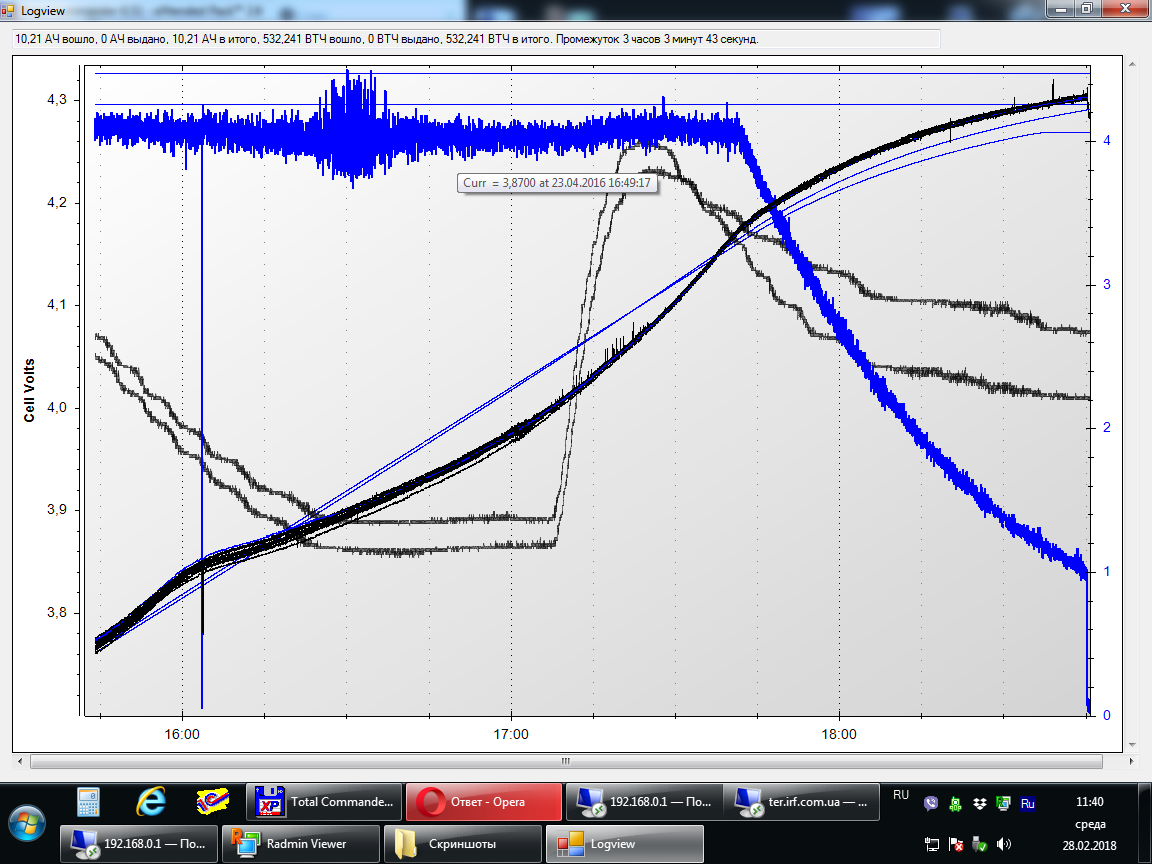The image size is (1152, 864).
Task: Switch to Total Commander taskbar button
Action: (x=324, y=802)
